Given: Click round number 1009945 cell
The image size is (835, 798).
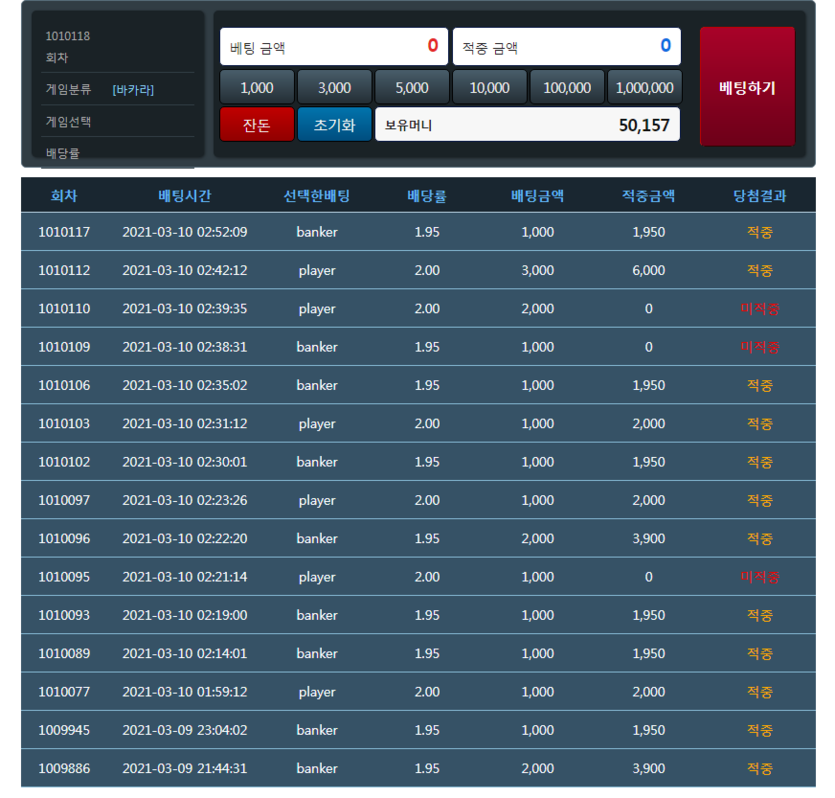Looking at the screenshot, I should point(64,730).
